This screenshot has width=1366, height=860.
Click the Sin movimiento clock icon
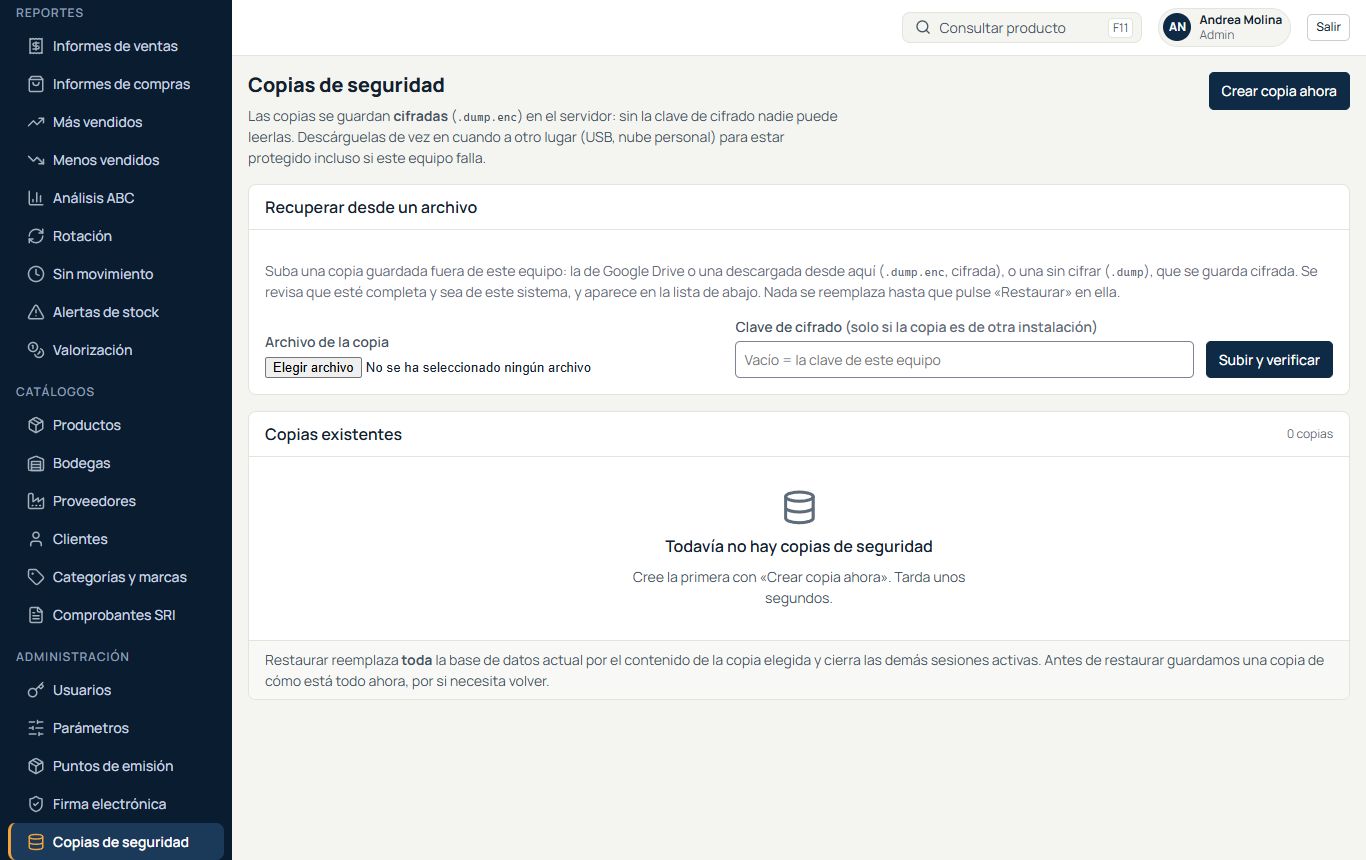point(36,274)
